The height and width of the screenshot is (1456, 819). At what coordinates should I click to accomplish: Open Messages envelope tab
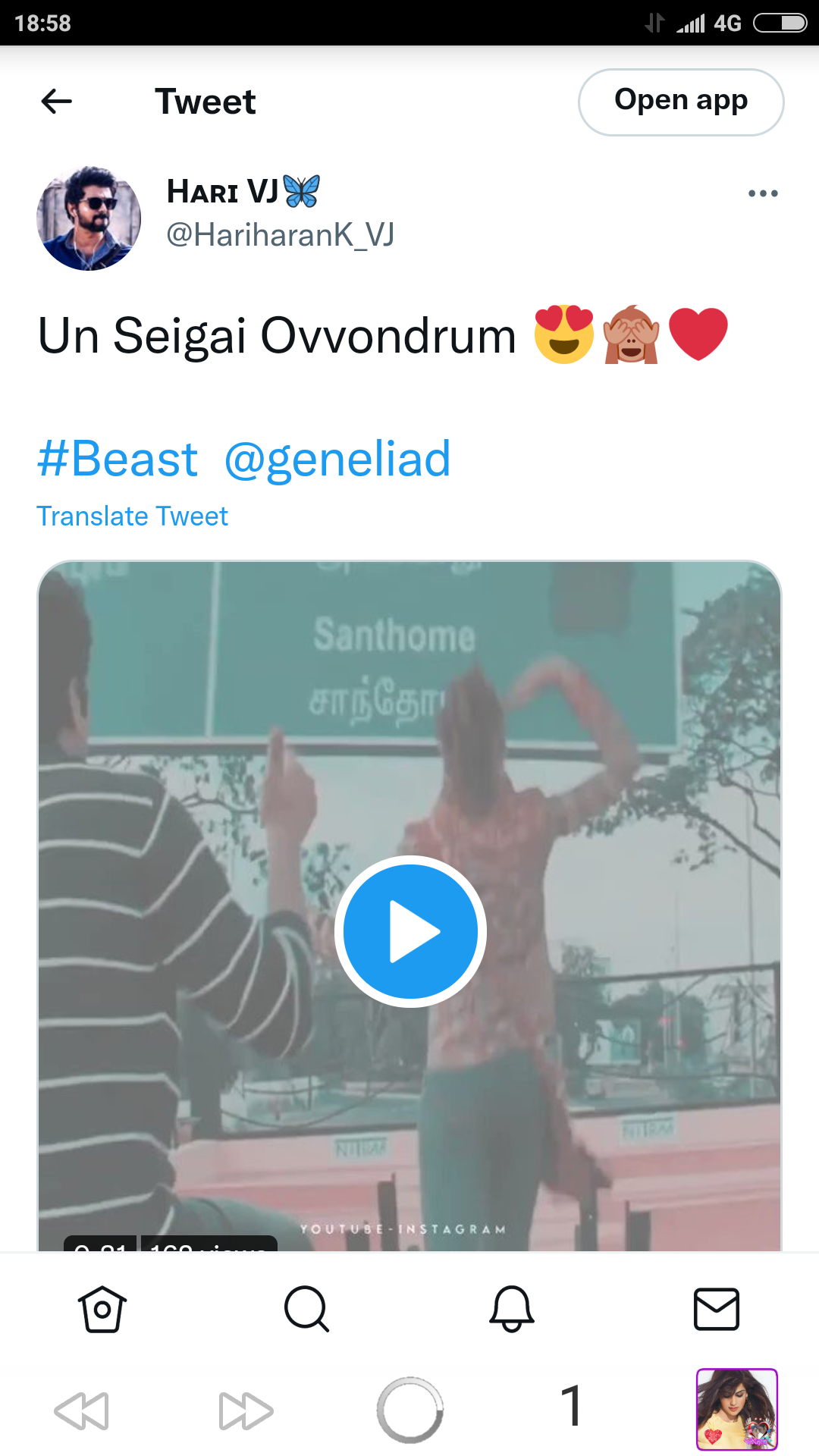(717, 1309)
